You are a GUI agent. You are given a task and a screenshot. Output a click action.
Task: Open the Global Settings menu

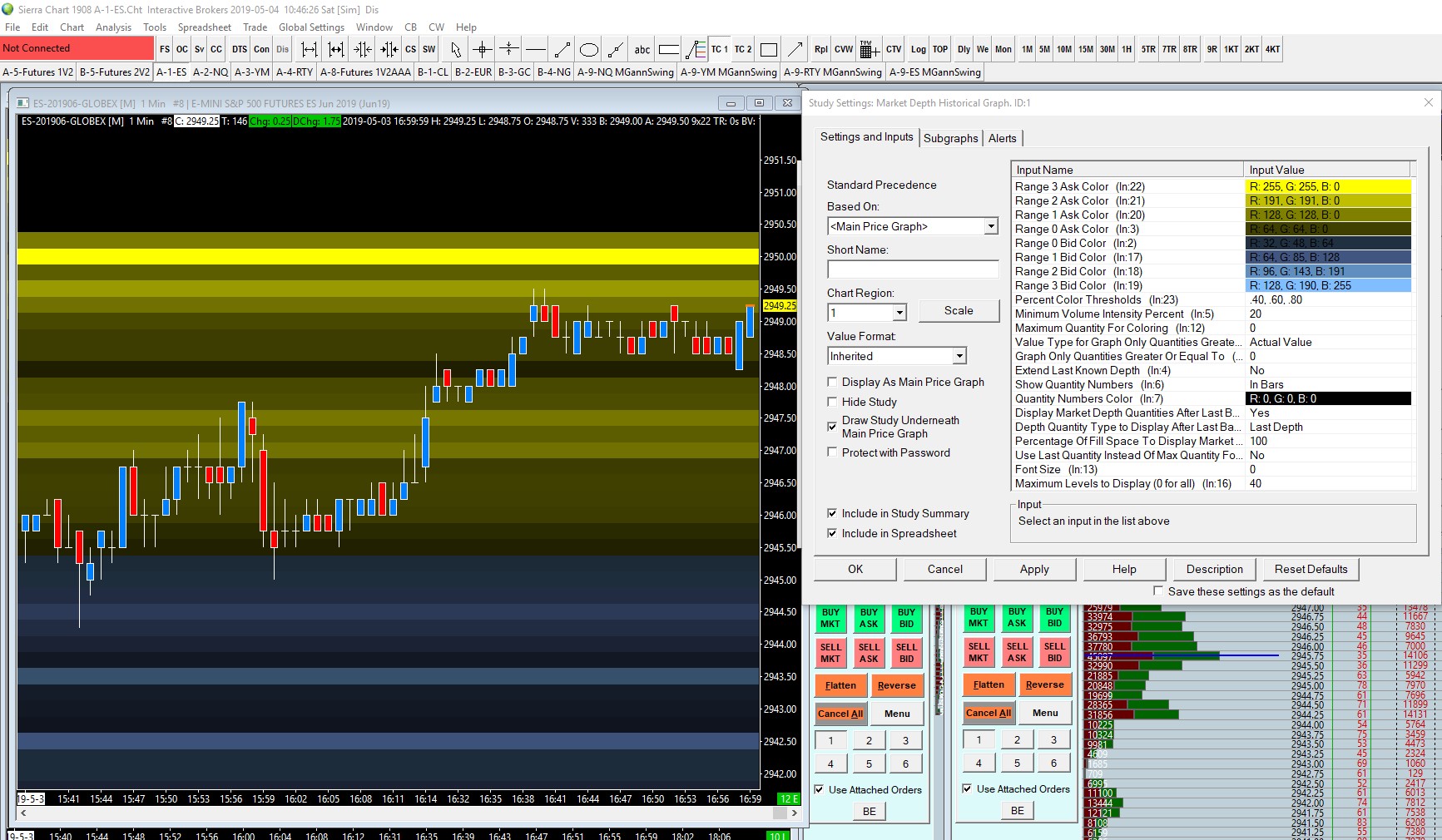pyautogui.click(x=311, y=27)
